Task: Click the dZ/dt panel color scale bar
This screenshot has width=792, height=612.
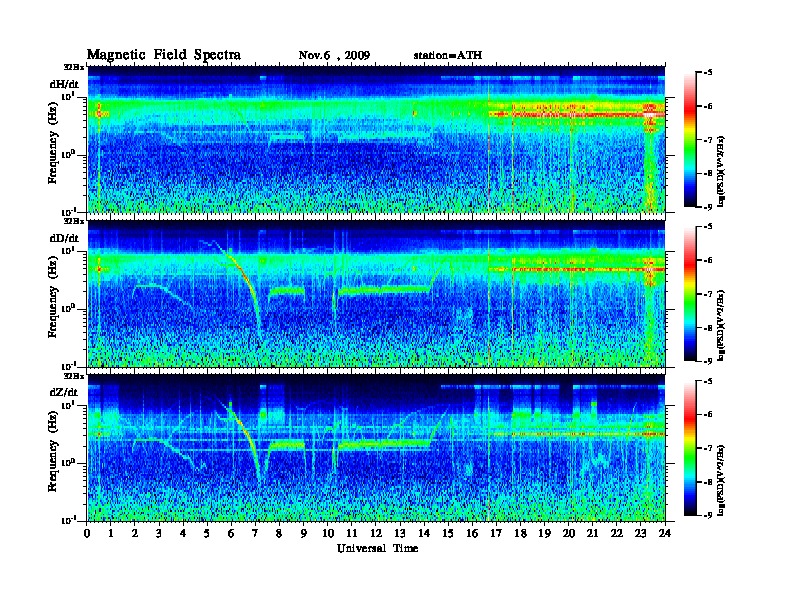Action: (x=690, y=448)
